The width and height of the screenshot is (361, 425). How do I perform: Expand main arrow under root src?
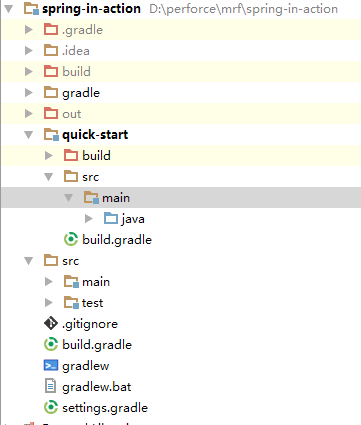(49, 282)
